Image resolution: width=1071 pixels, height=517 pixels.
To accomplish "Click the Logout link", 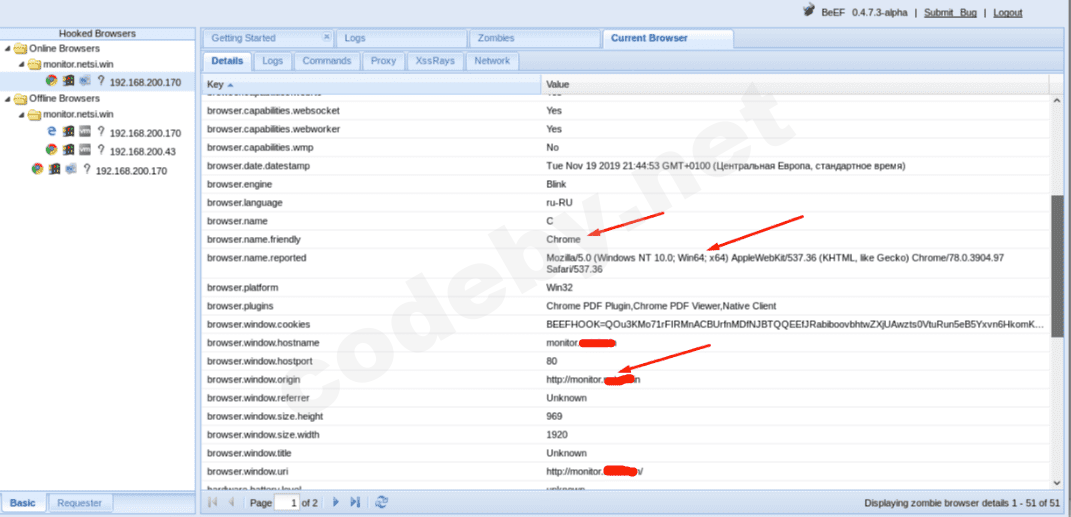I will pyautogui.click(x=1007, y=12).
